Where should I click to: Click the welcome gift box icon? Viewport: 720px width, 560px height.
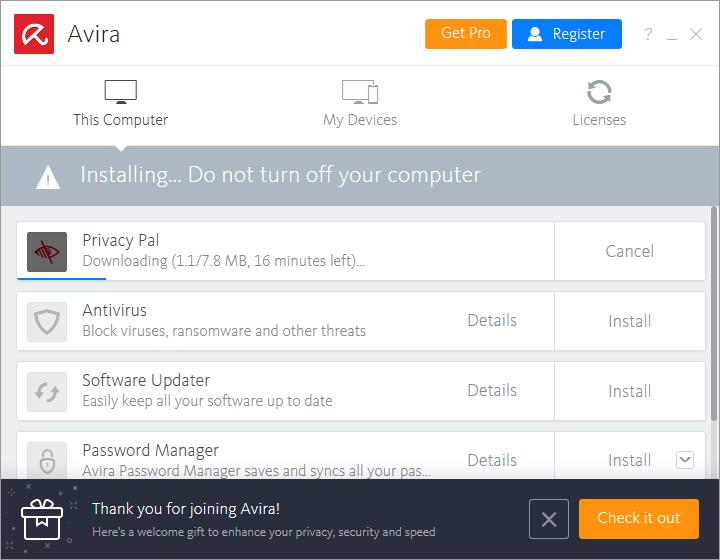point(42,519)
